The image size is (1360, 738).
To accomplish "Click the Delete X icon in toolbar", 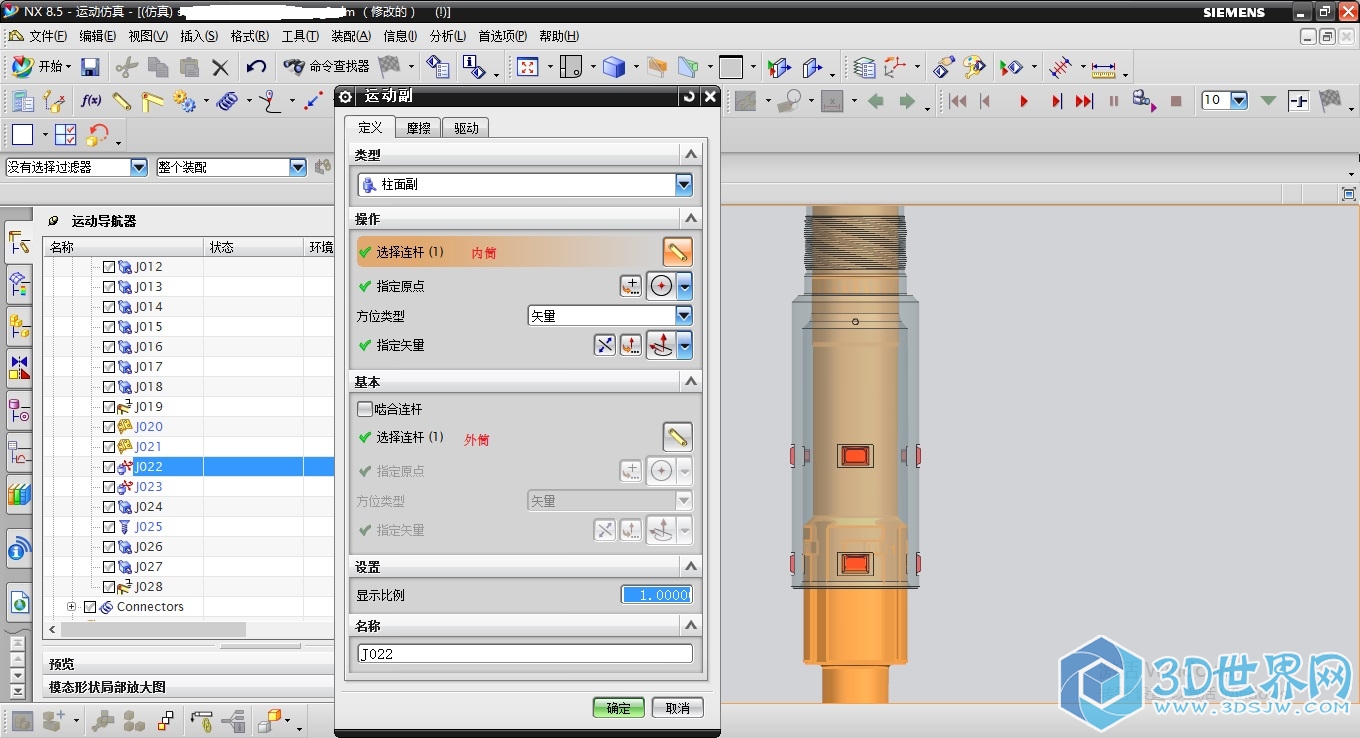I will coord(220,67).
